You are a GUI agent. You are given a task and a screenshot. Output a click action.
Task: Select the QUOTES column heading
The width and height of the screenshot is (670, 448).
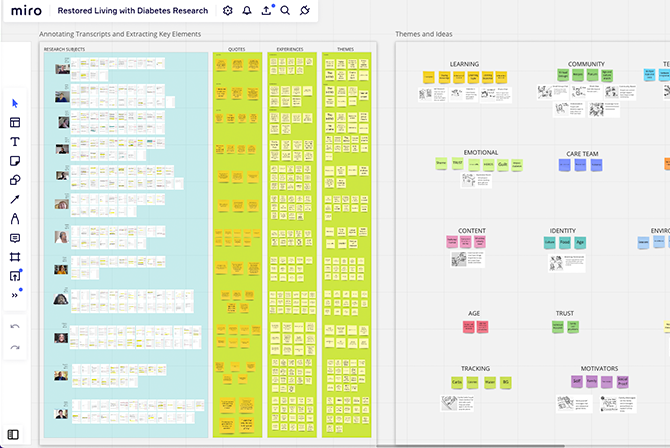click(237, 49)
